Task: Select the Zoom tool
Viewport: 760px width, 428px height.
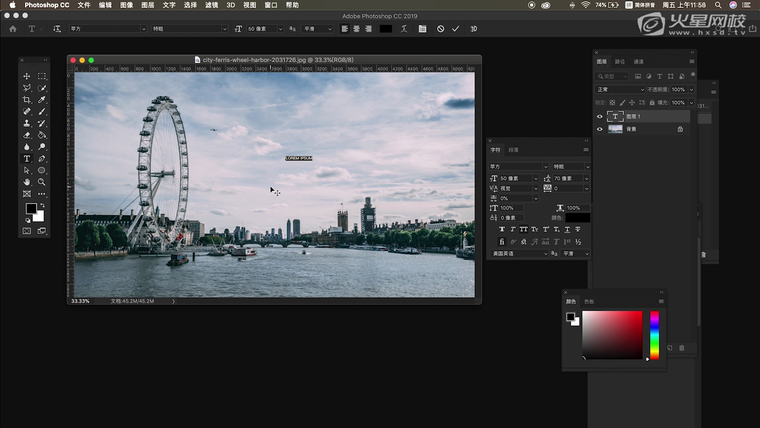Action: (41, 182)
